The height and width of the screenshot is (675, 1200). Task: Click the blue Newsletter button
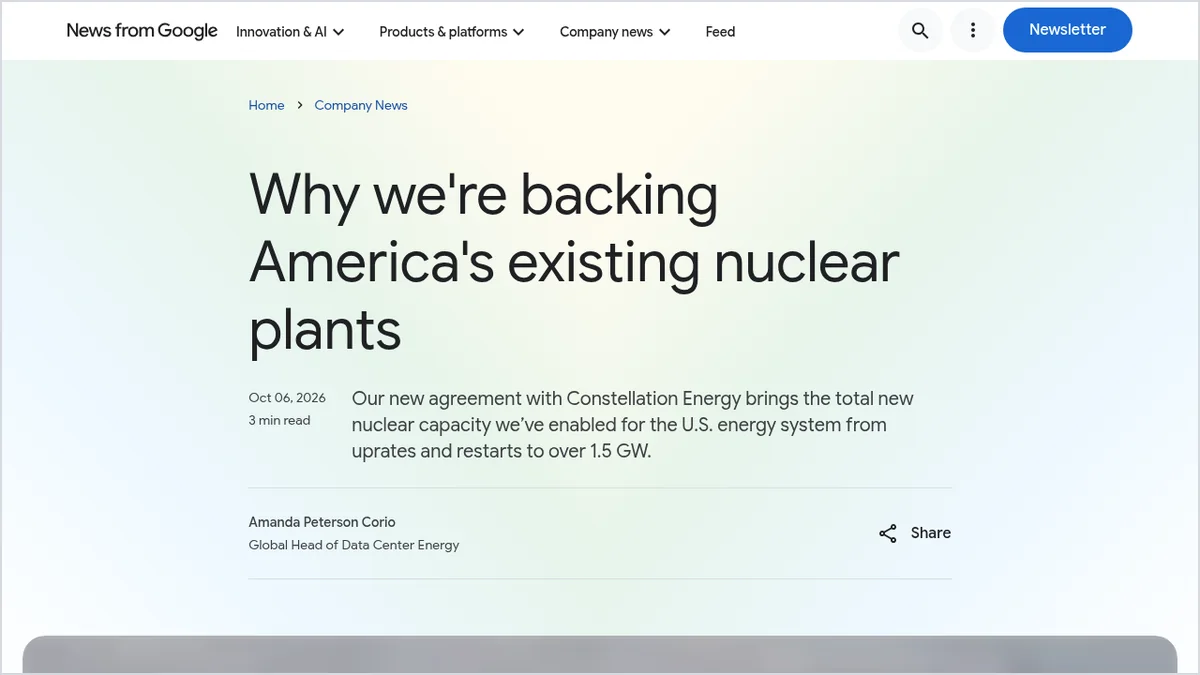[x=1067, y=30]
